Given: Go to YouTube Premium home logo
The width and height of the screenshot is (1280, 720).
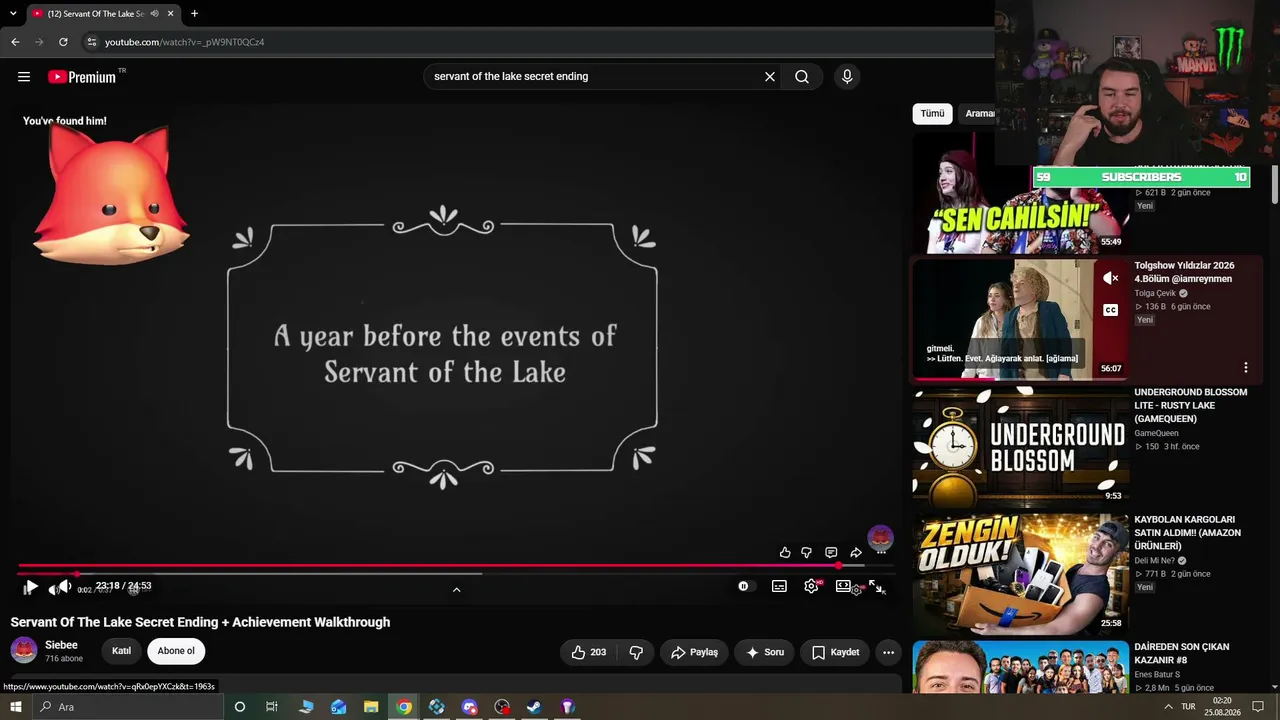Looking at the screenshot, I should pos(82,77).
